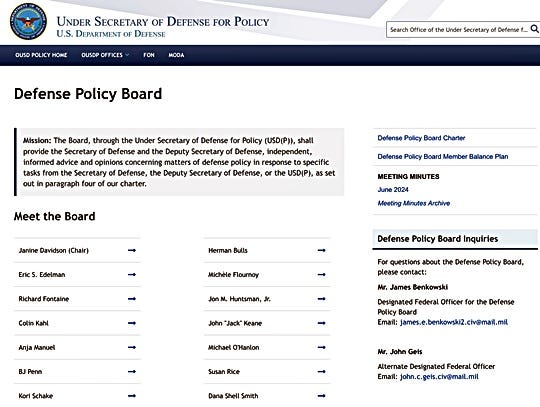
Task: Open Susan Rice profile
Action: point(224,372)
